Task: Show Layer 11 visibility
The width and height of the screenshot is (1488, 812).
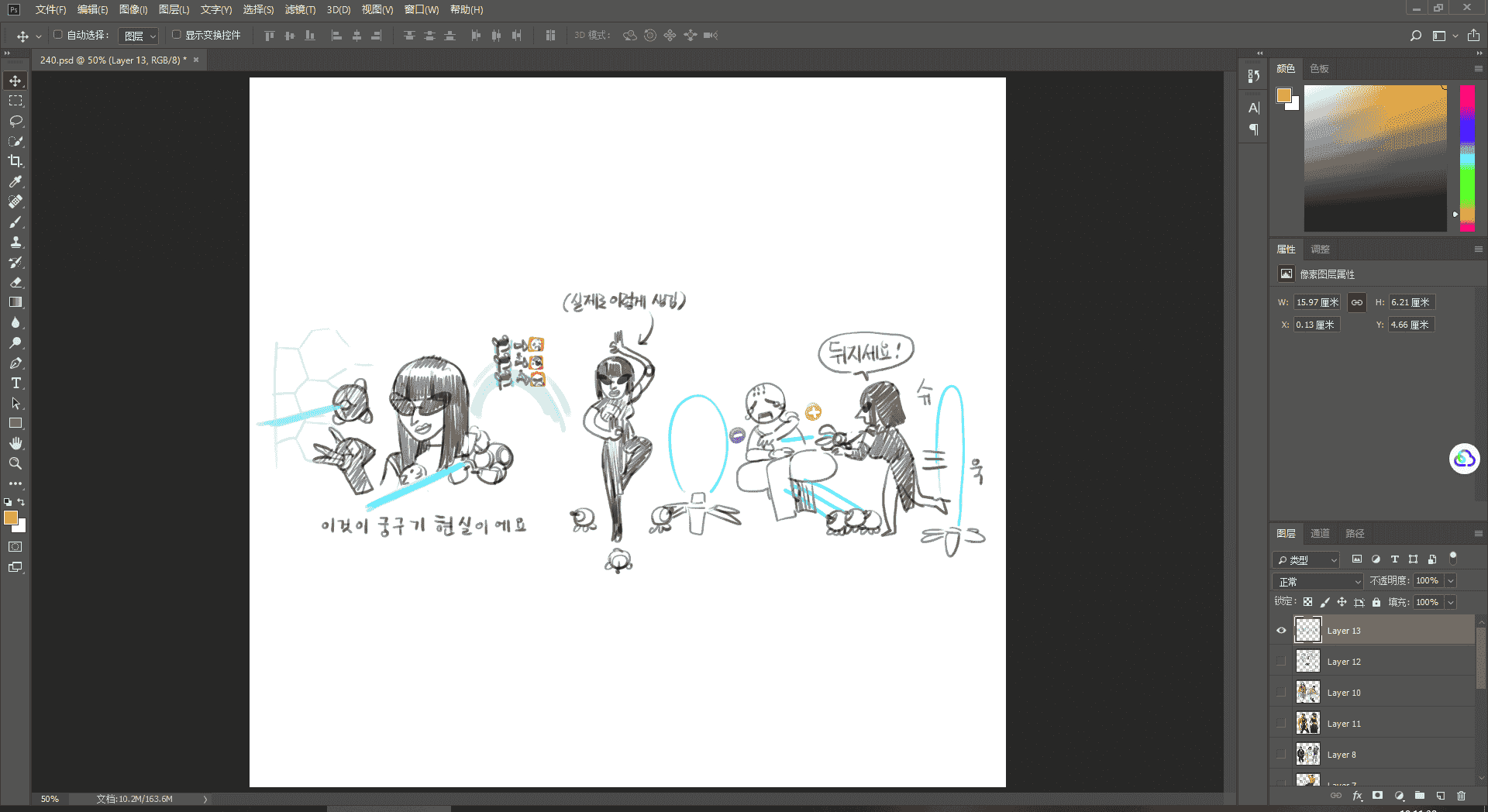Action: [x=1281, y=723]
